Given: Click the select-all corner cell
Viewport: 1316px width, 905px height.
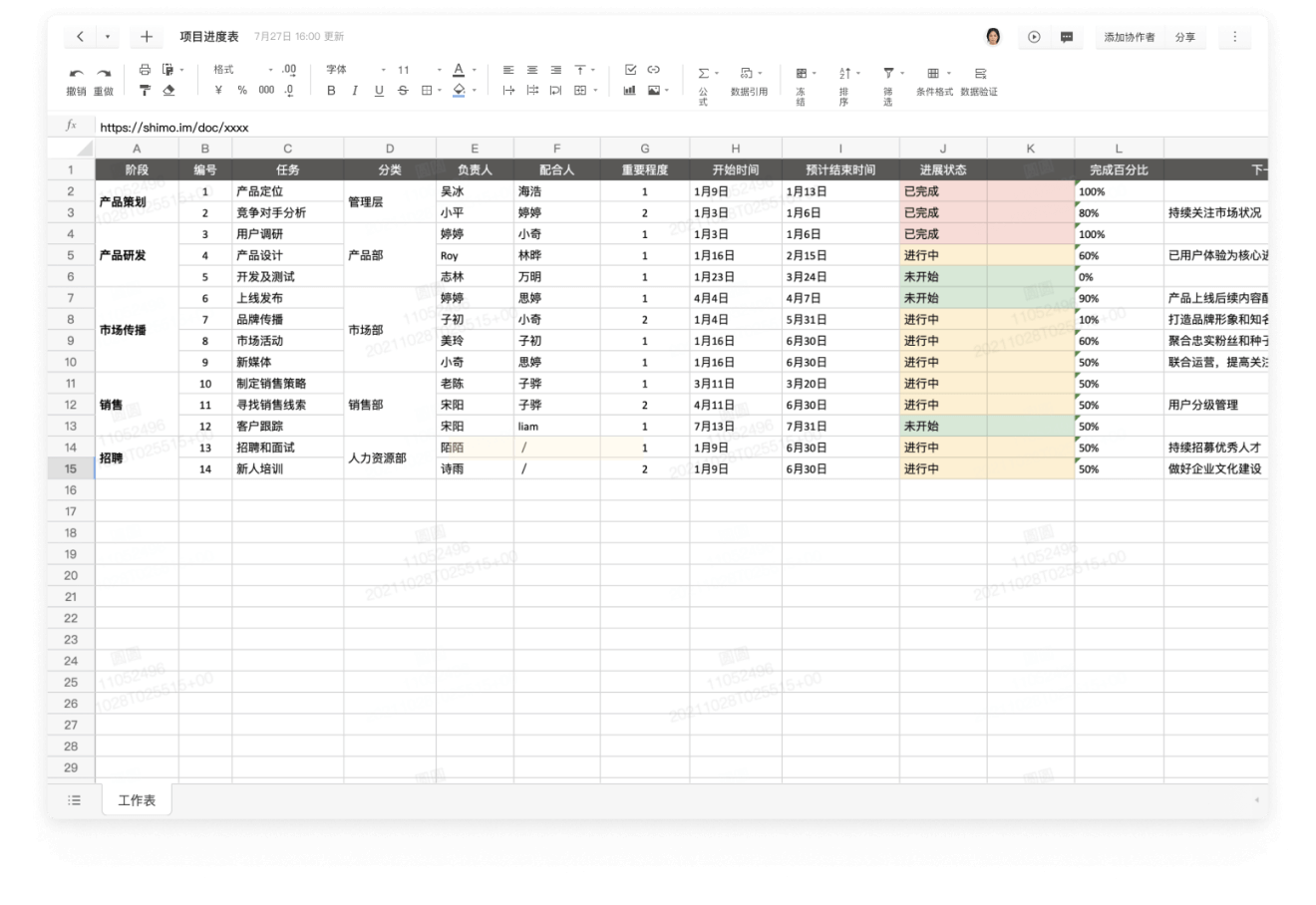Looking at the screenshot, I should click(71, 149).
